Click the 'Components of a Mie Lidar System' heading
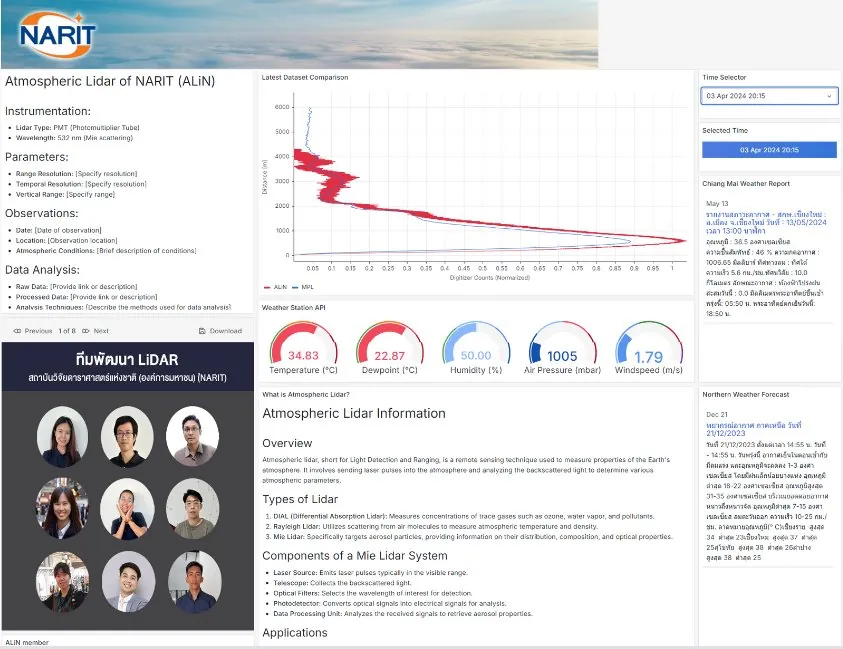 pyautogui.click(x=355, y=556)
